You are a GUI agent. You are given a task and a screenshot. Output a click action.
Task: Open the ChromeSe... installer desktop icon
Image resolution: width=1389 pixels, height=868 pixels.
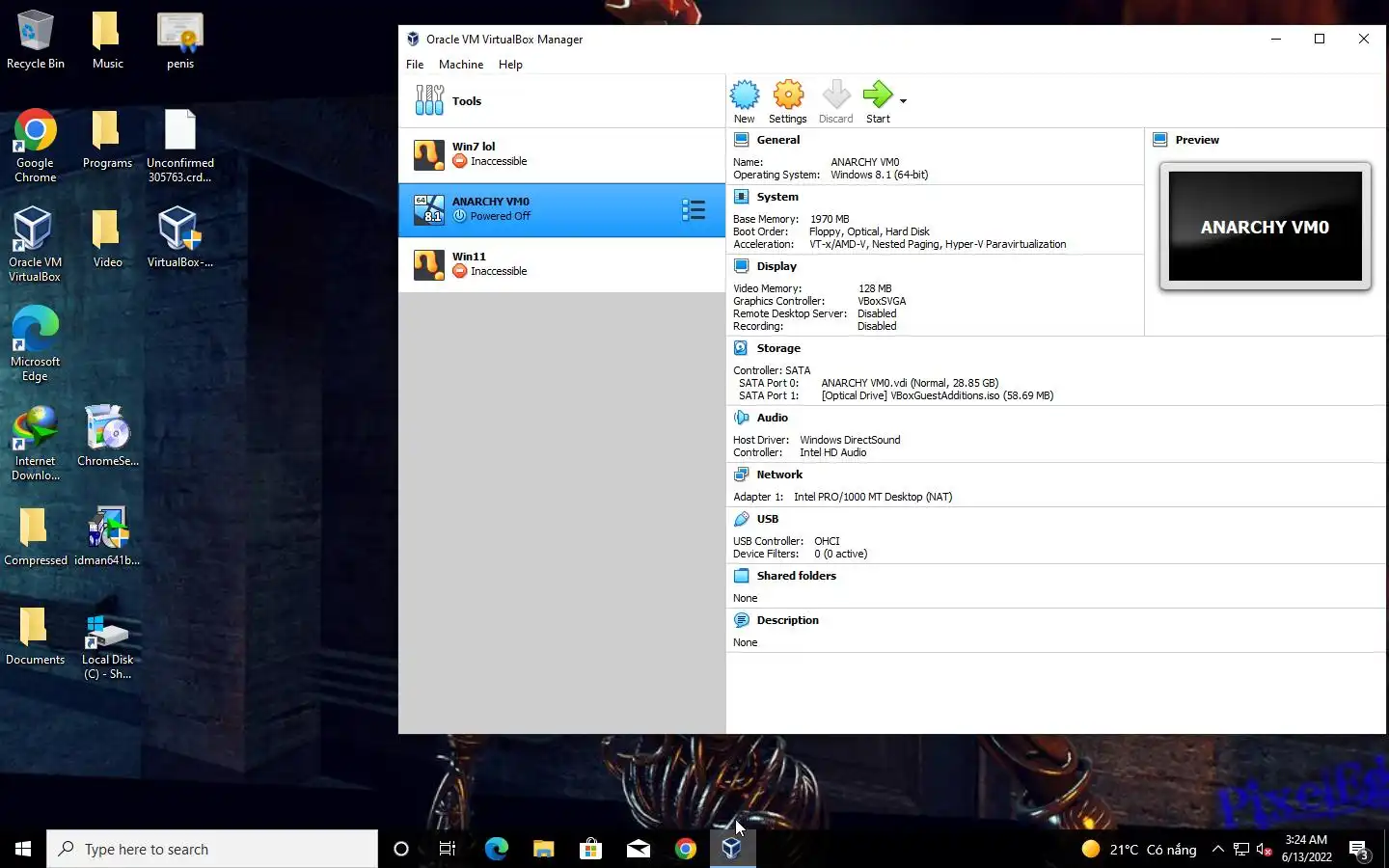pos(107,437)
